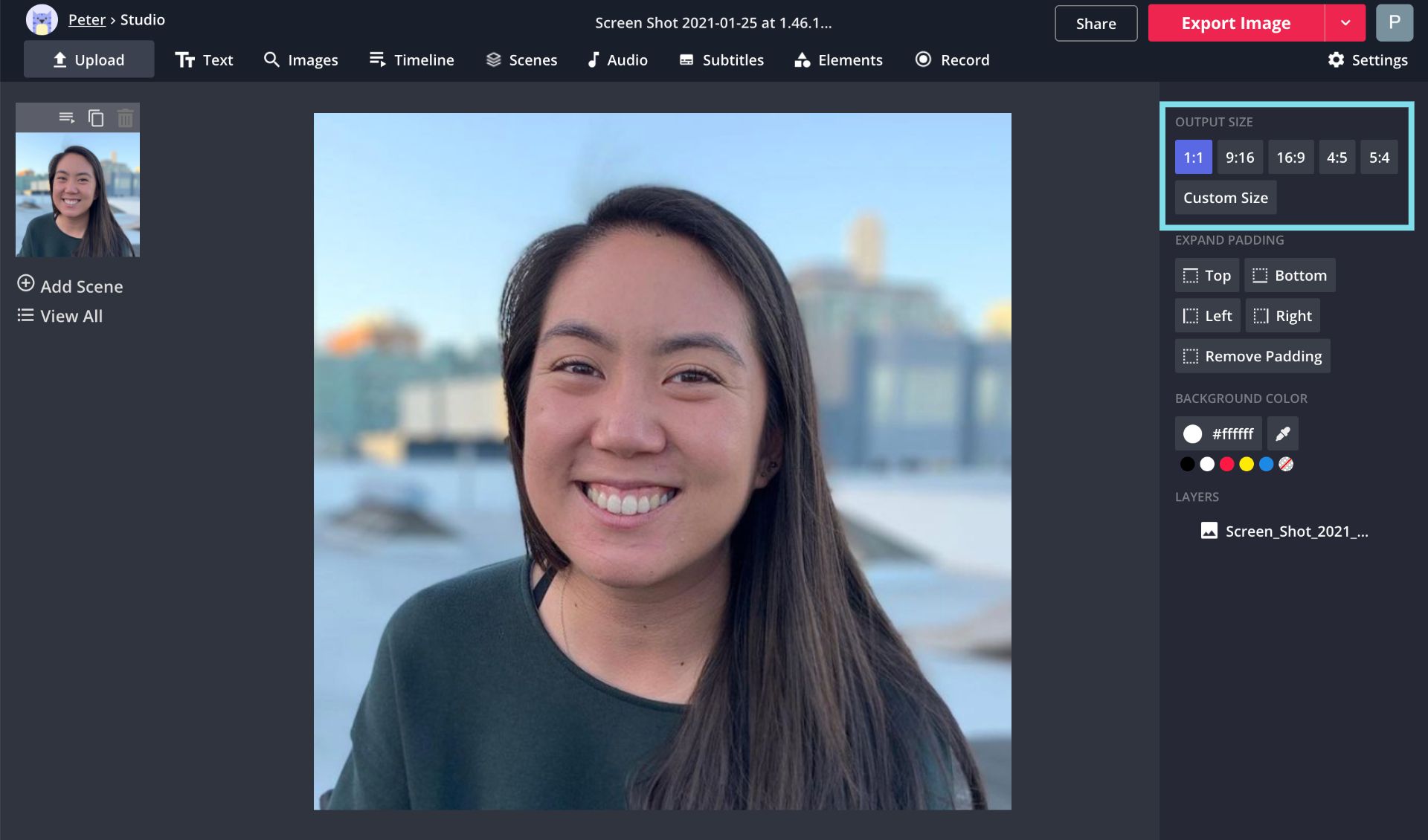Remove padding from the image
The width and height of the screenshot is (1428, 840).
click(x=1252, y=355)
